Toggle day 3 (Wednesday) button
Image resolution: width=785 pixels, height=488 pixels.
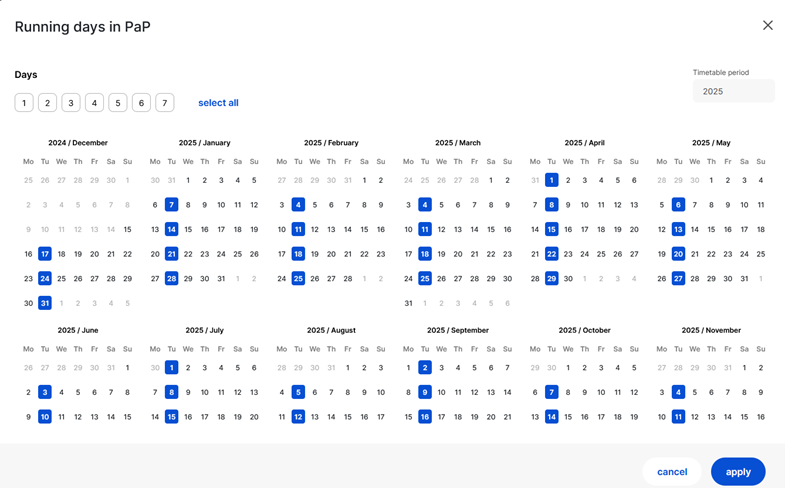tap(71, 103)
